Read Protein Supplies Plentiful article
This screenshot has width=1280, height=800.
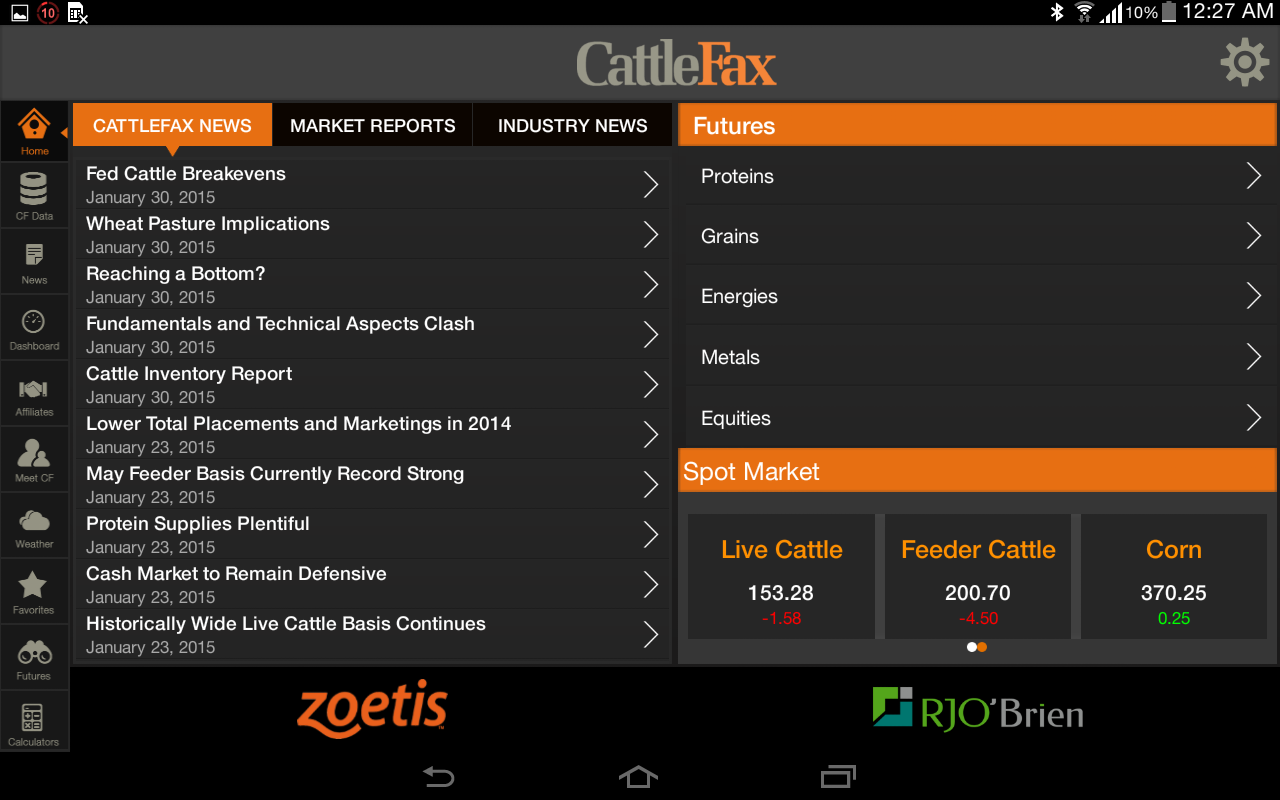click(372, 534)
